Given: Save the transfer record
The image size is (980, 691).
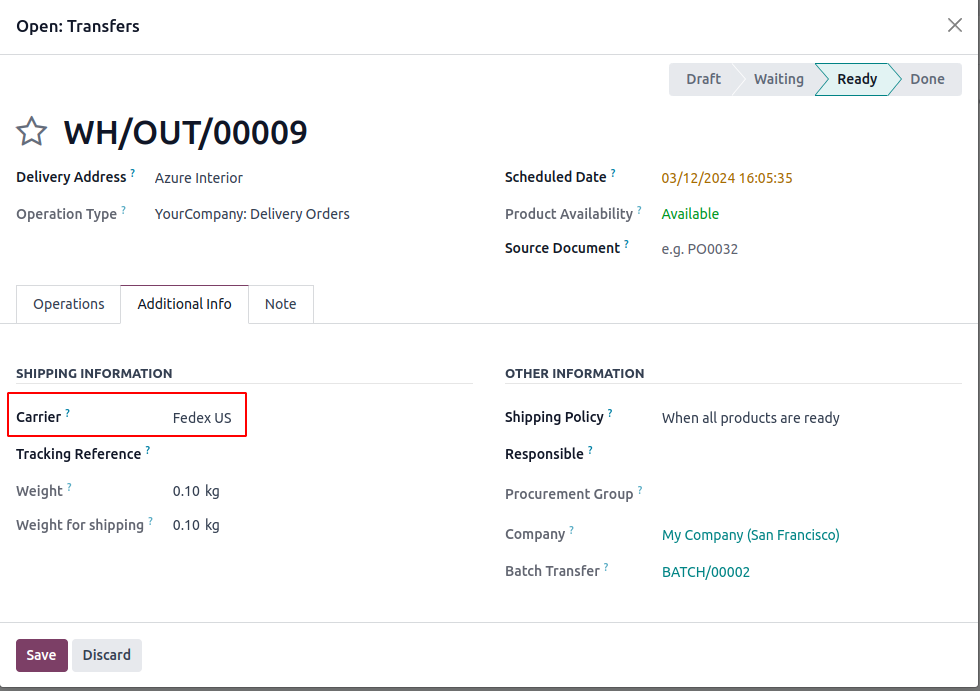Looking at the screenshot, I should (x=41, y=655).
